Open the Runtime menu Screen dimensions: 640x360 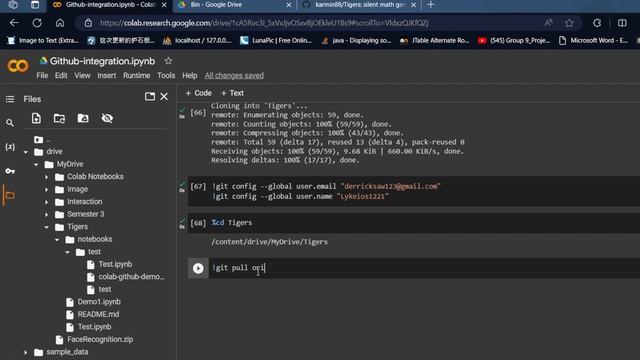point(137,76)
